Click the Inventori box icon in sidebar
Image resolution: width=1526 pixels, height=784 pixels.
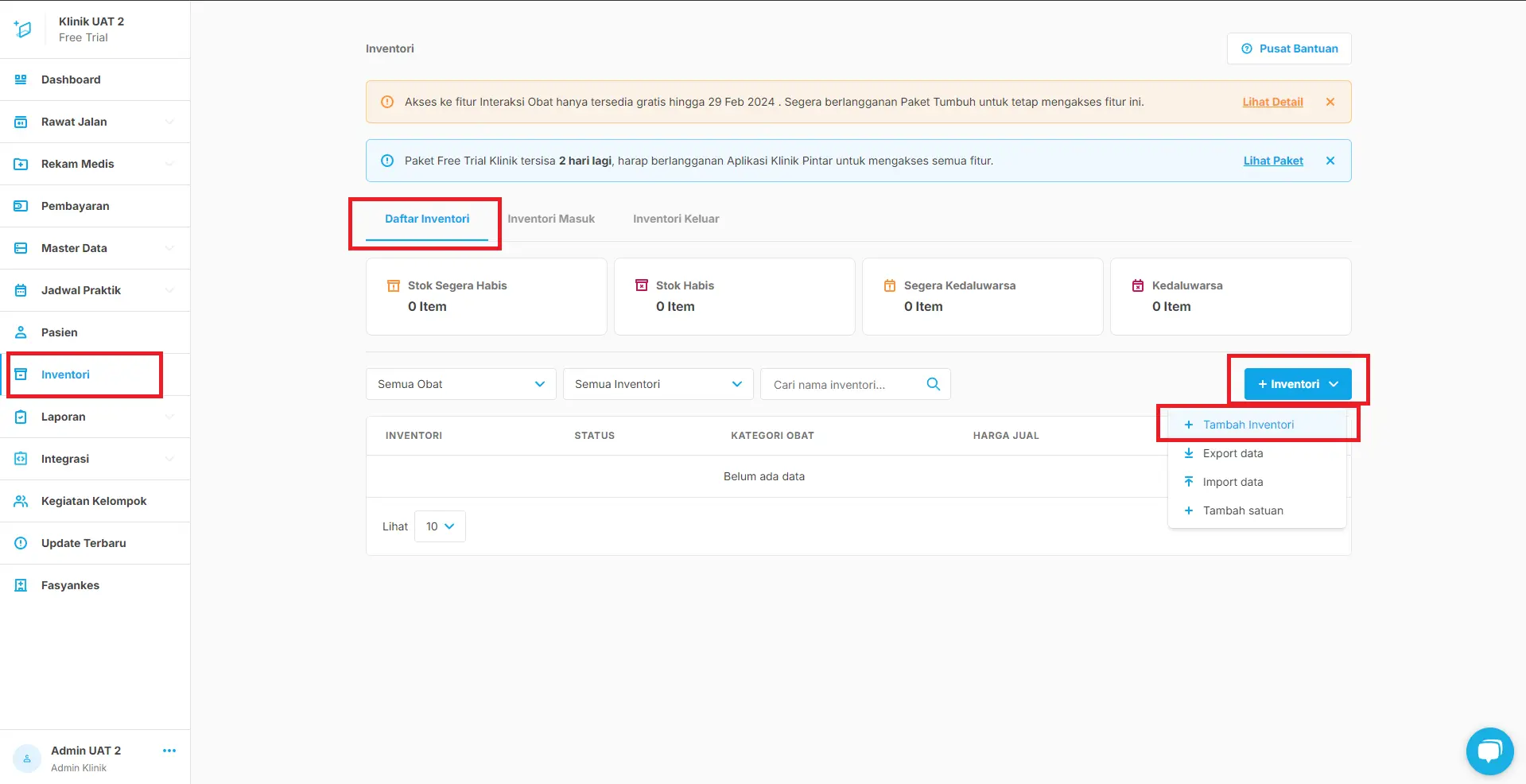[x=21, y=375]
